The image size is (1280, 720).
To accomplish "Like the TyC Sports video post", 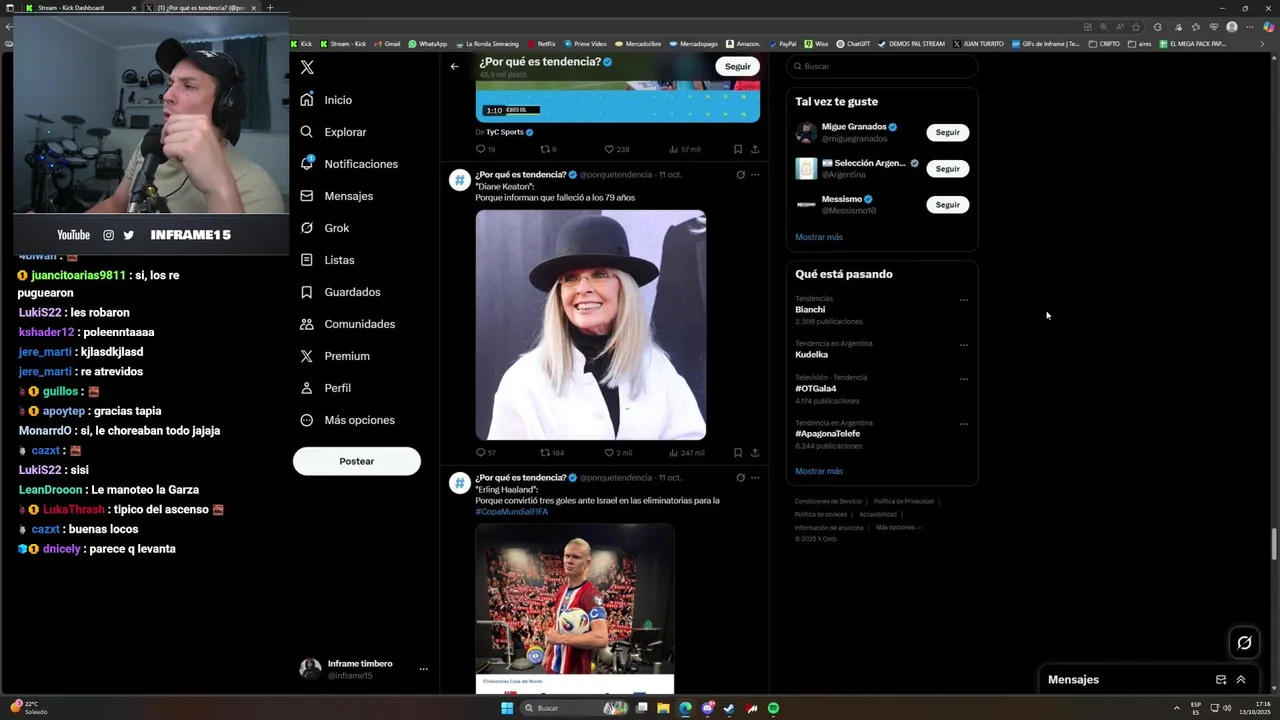I will coord(608,149).
